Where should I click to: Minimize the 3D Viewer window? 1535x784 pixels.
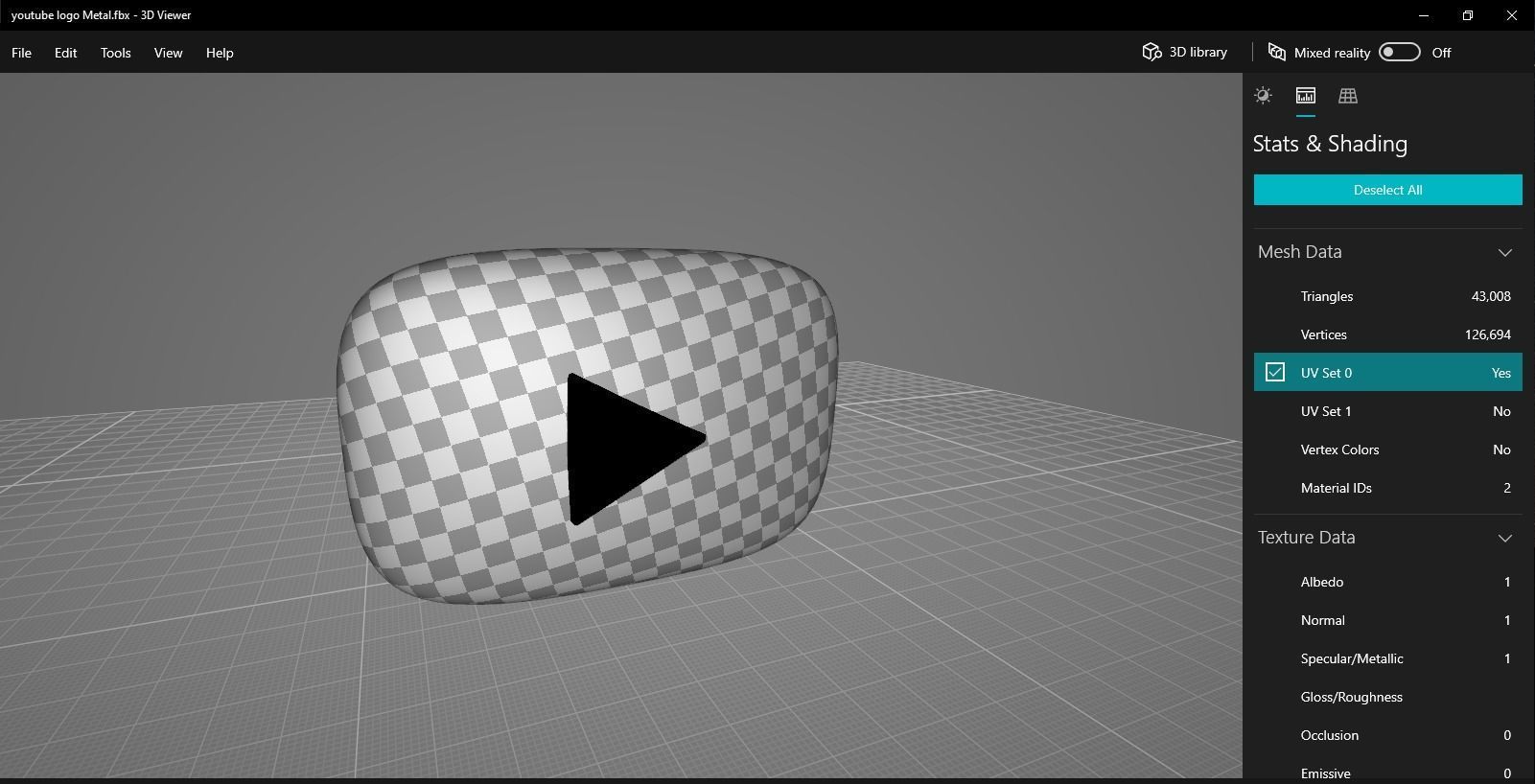tap(1424, 15)
